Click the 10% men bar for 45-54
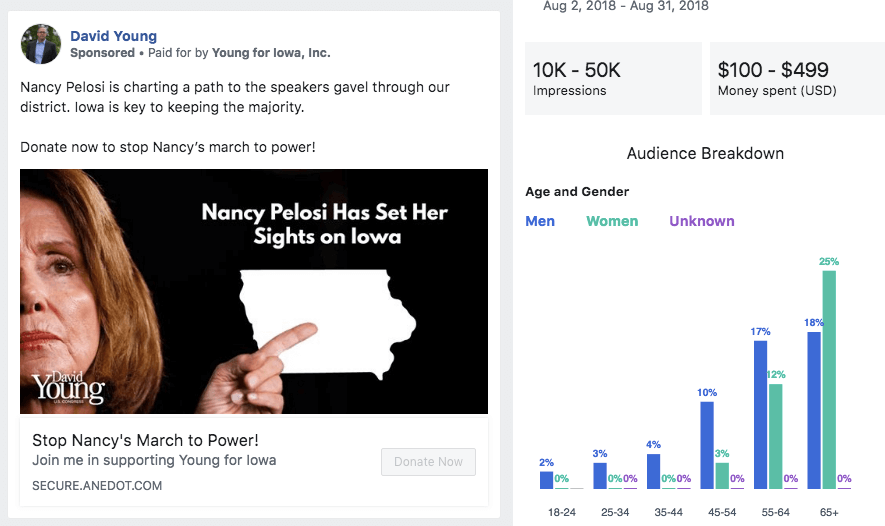Screen dimensions: 885x526 pyautogui.click(x=707, y=445)
